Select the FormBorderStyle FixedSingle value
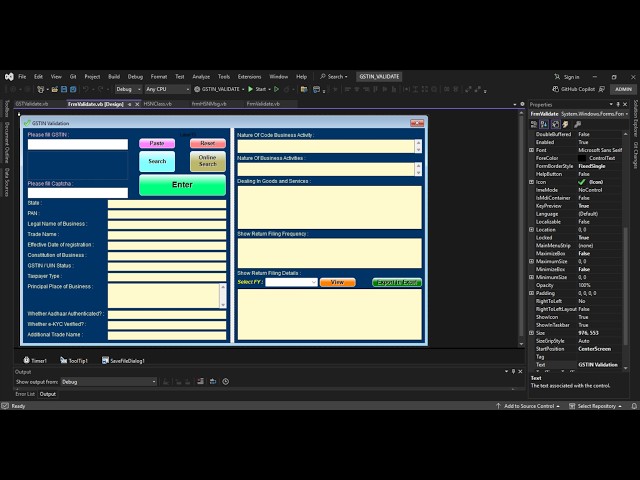The image size is (640, 480). click(592, 166)
